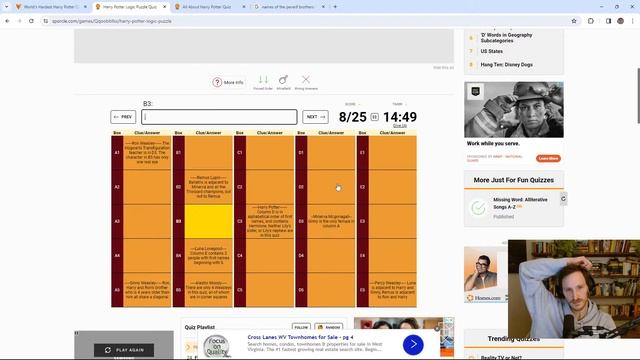Viewport: 640px width, 360px height.
Task: Select the empty D2 answer cell
Action: tap(331, 187)
